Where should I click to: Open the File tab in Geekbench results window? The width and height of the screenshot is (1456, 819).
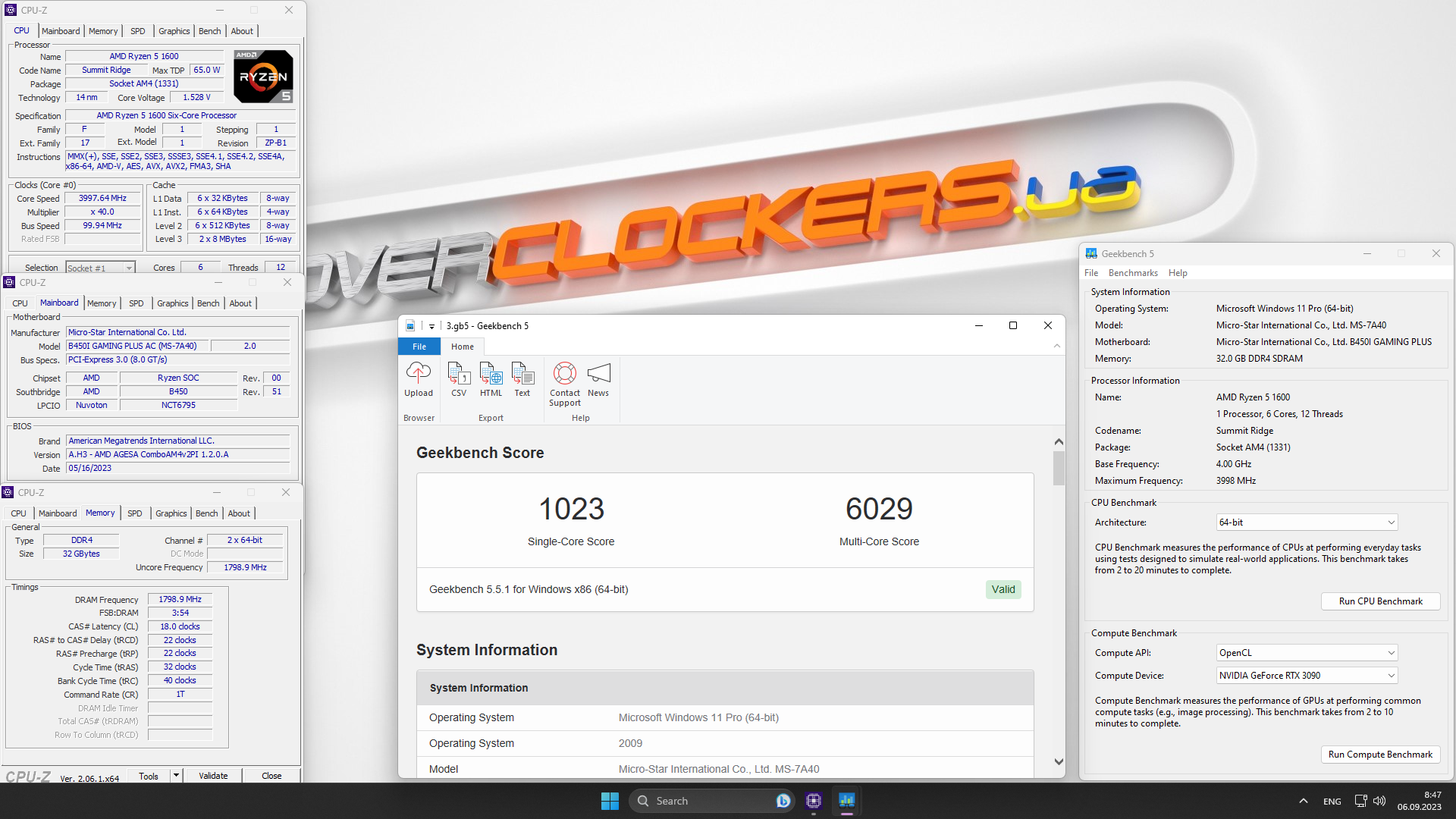[419, 347]
